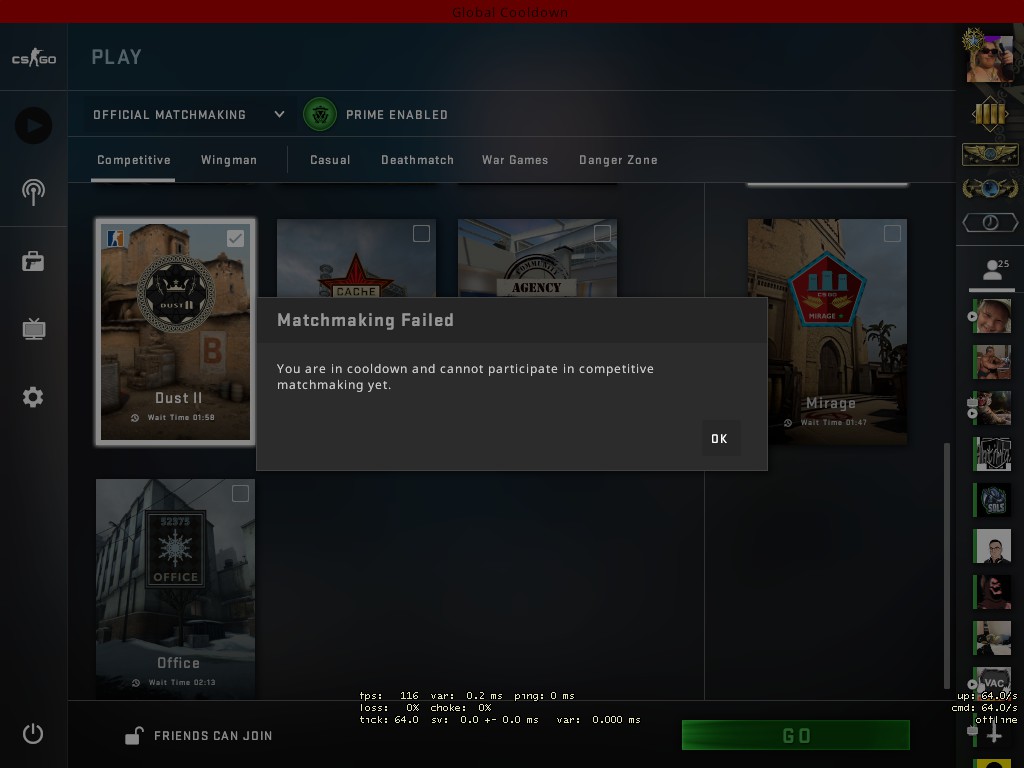
Task: Click the SOLS logo friend avatar
Action: (992, 500)
